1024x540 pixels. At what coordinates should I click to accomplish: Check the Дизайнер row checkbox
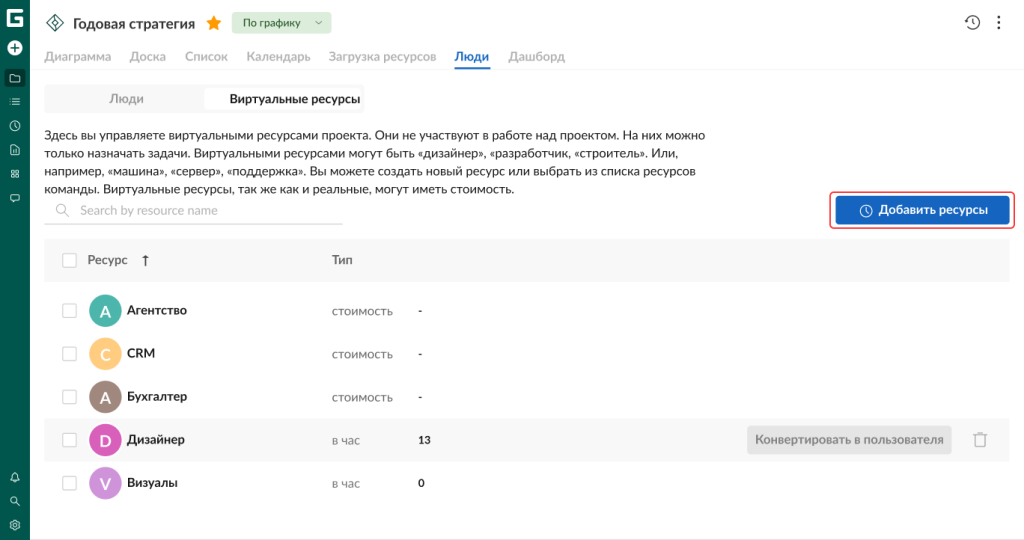69,440
